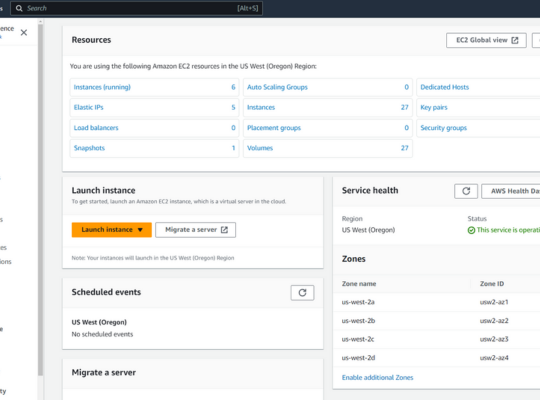Click the Resources panel heading
Screen dimensions: 540x400
tap(91, 40)
